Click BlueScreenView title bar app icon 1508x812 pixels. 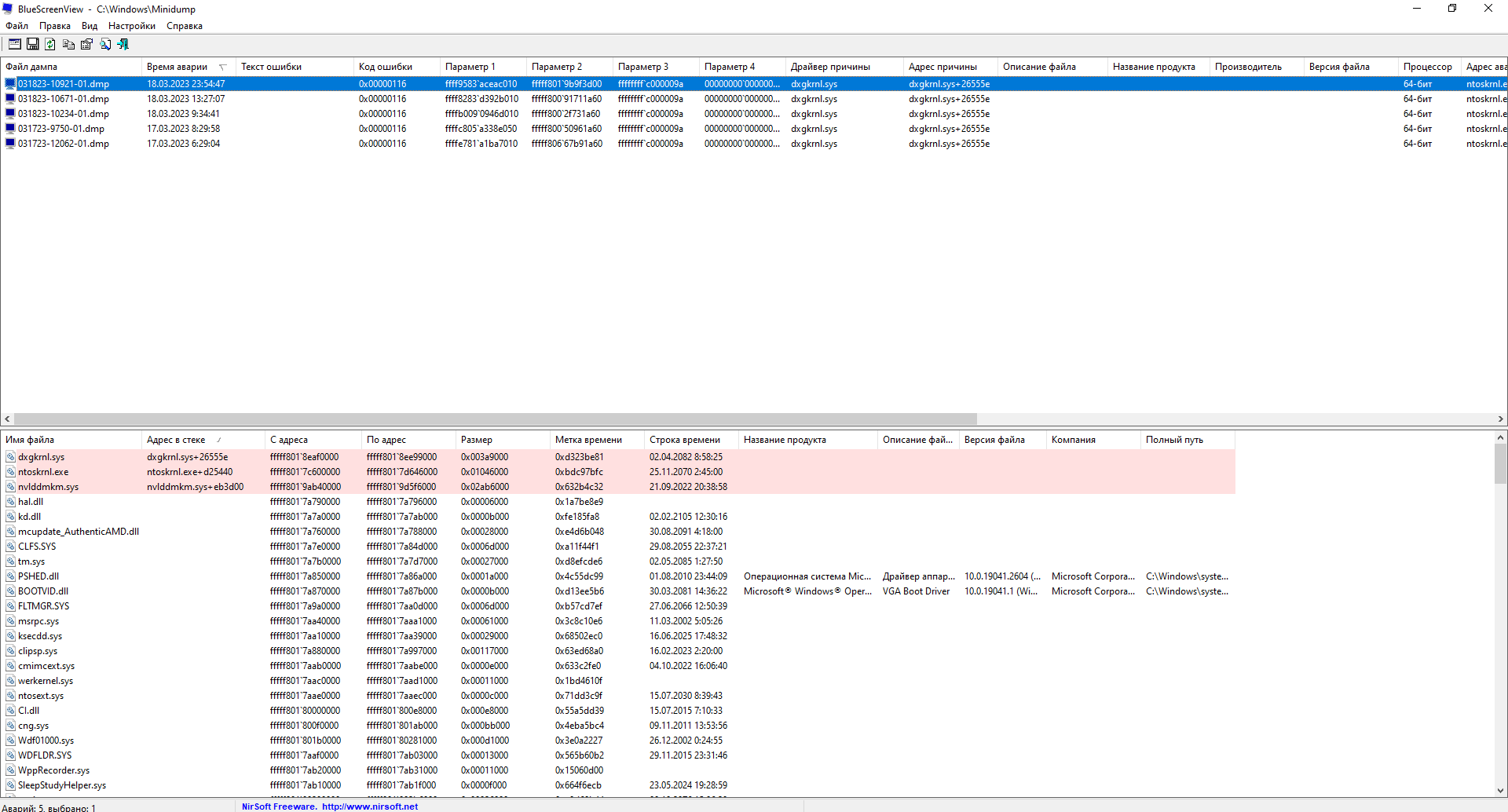coord(9,9)
